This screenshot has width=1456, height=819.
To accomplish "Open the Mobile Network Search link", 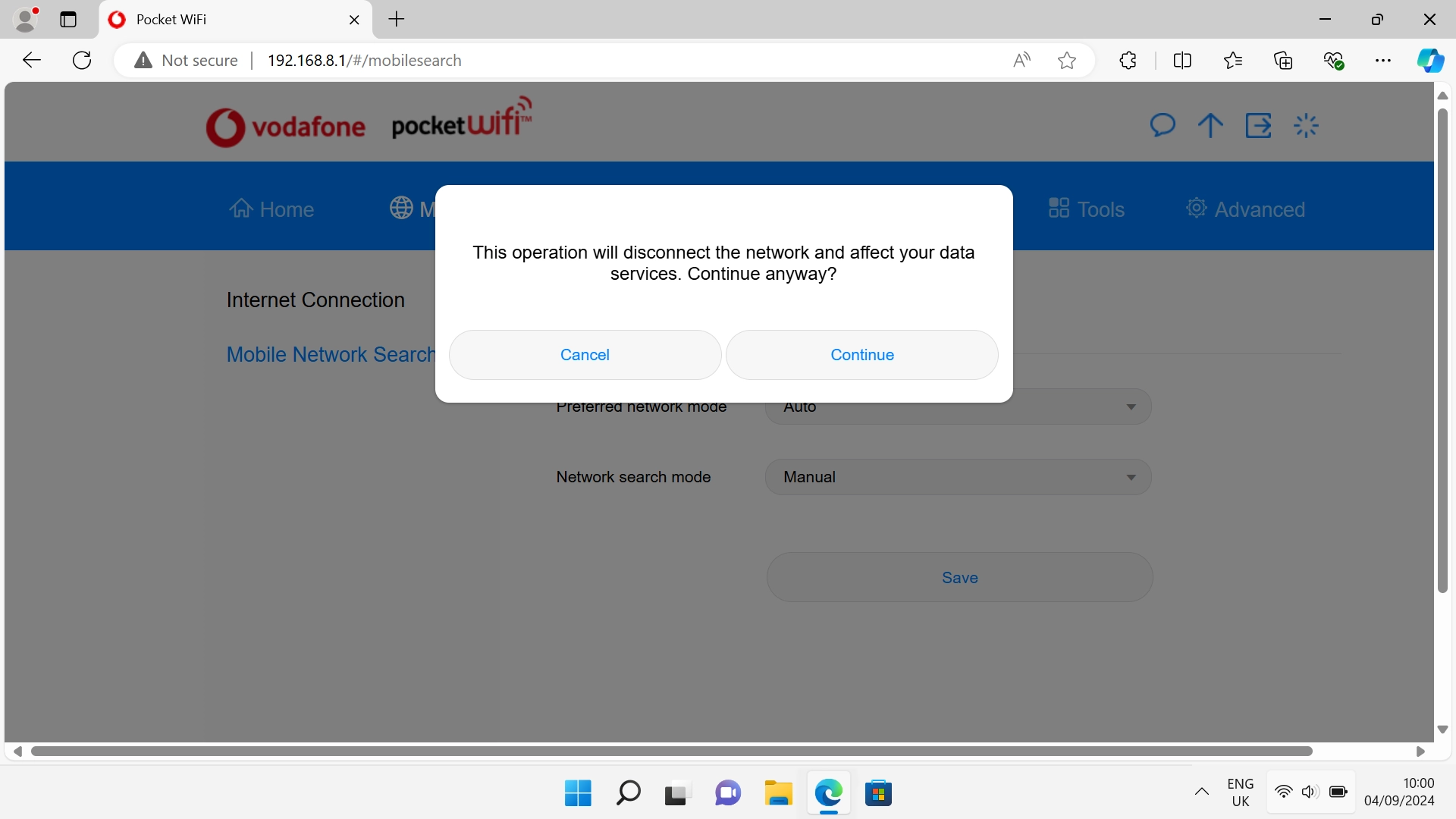I will point(328,354).
